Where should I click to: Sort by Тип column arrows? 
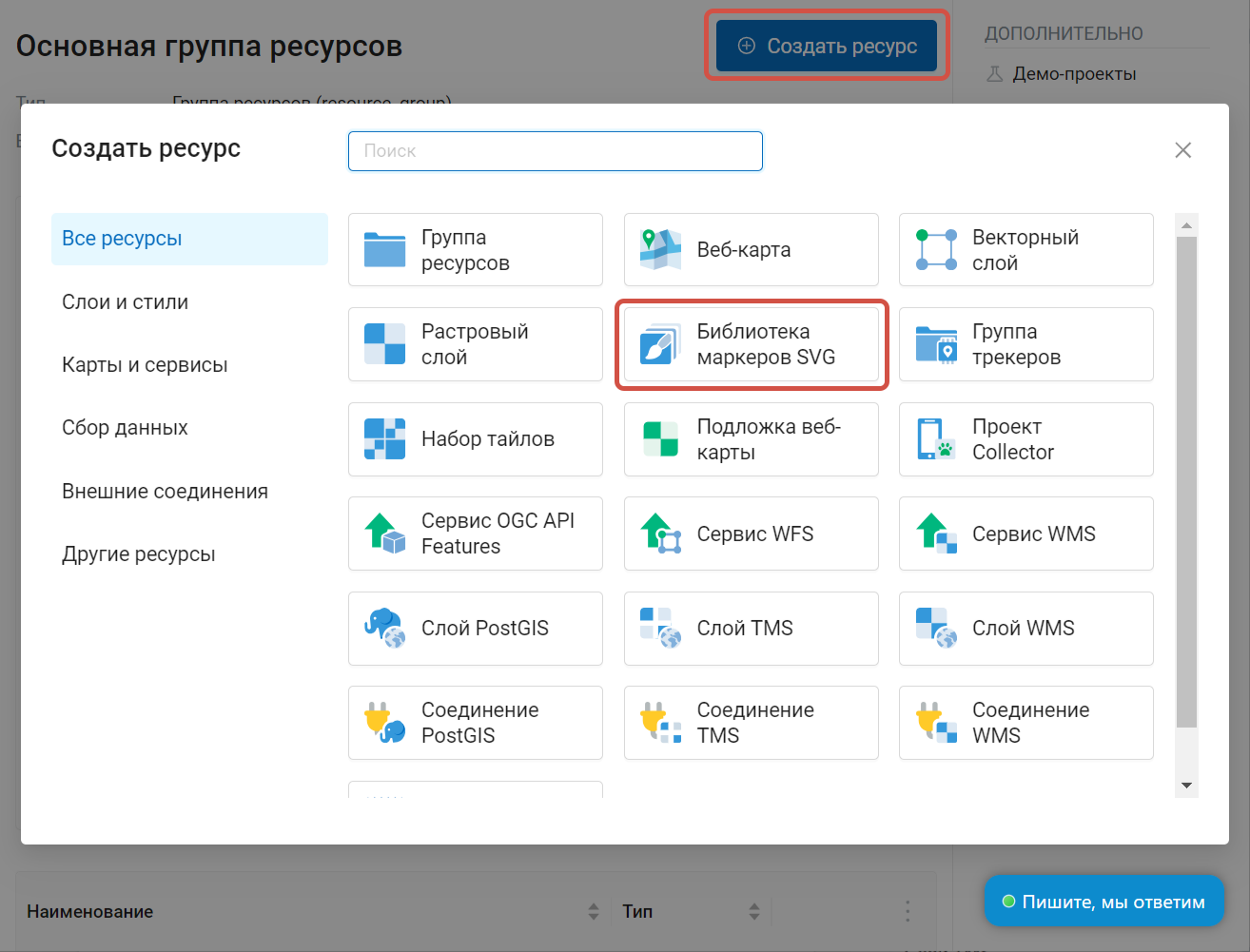click(754, 911)
